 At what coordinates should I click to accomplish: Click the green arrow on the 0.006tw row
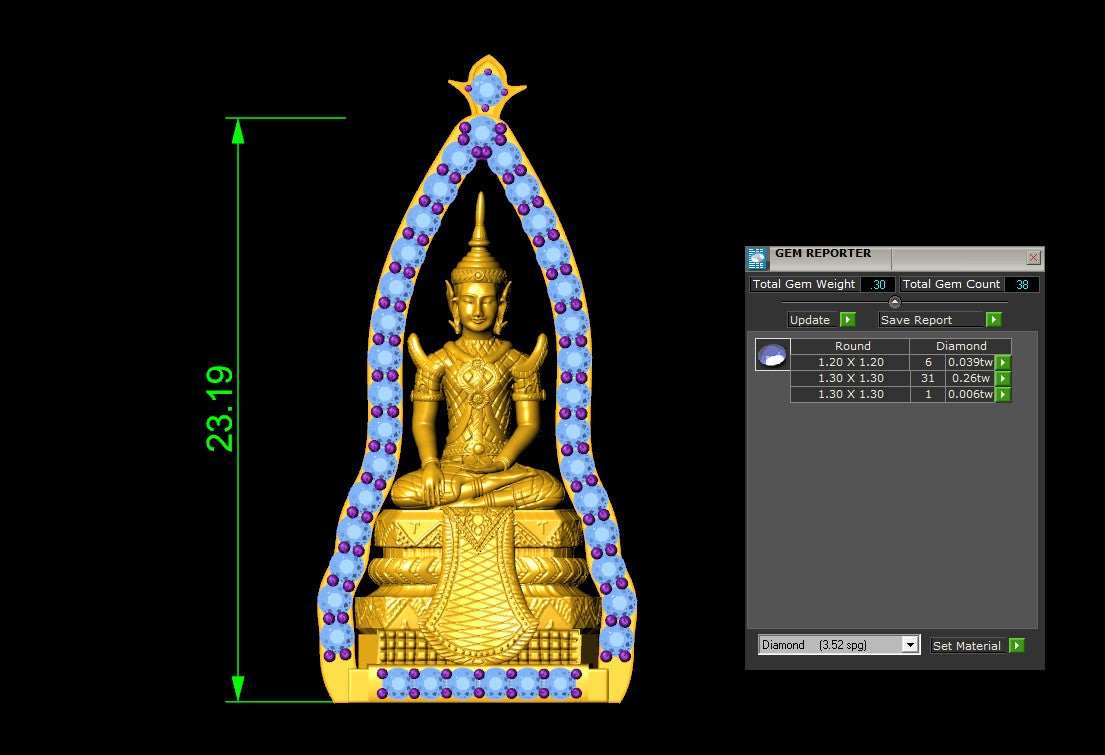(x=1003, y=394)
